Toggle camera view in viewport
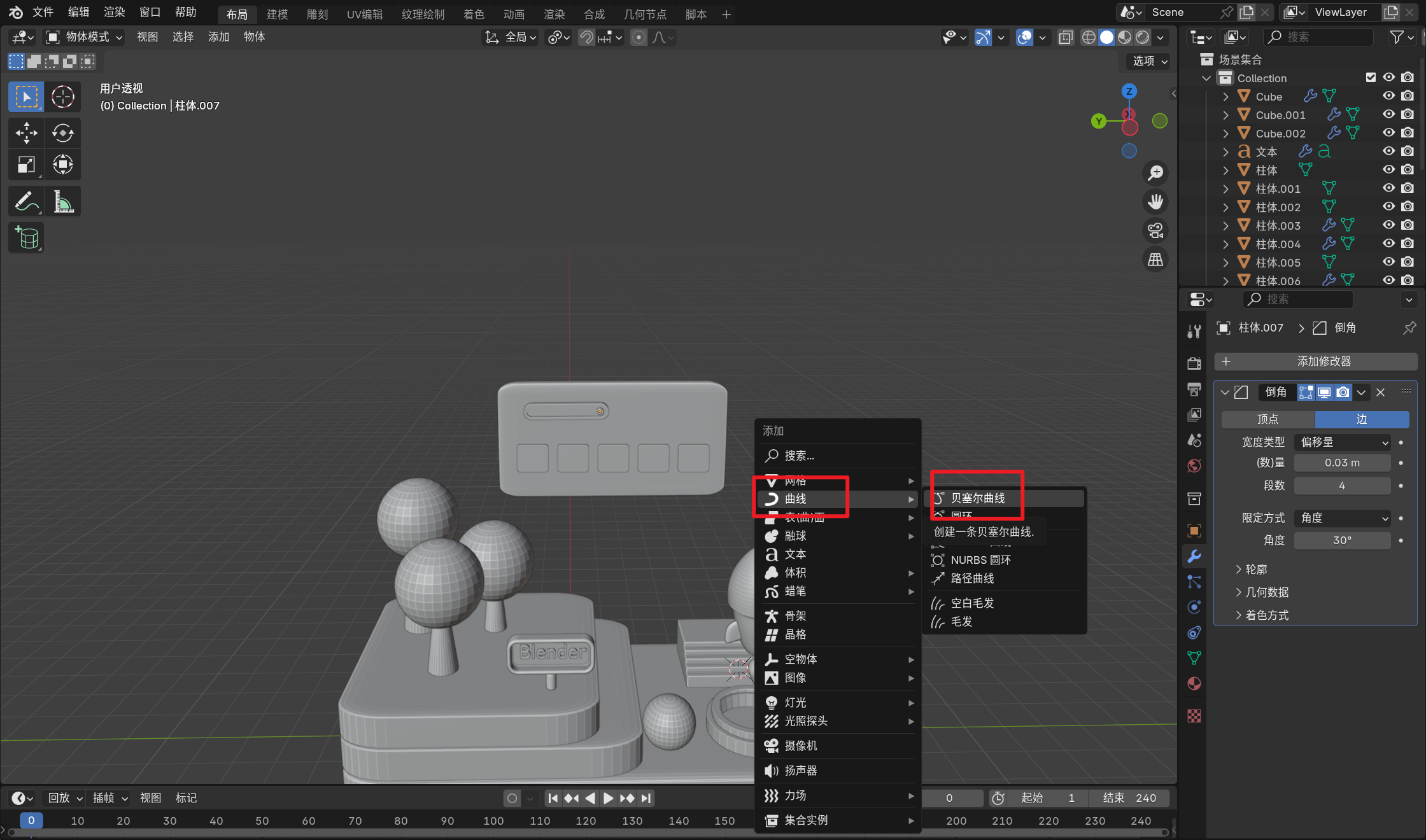This screenshot has width=1426, height=840. point(1155,230)
